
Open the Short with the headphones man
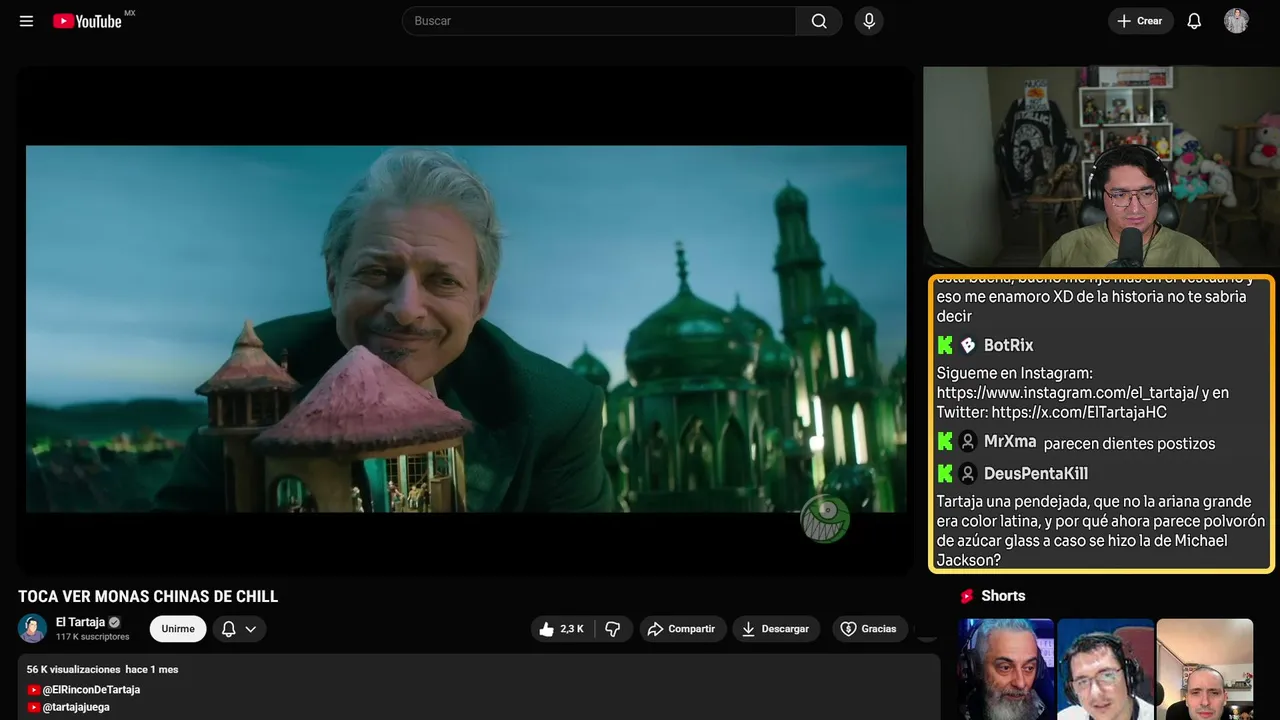[x=1105, y=669]
